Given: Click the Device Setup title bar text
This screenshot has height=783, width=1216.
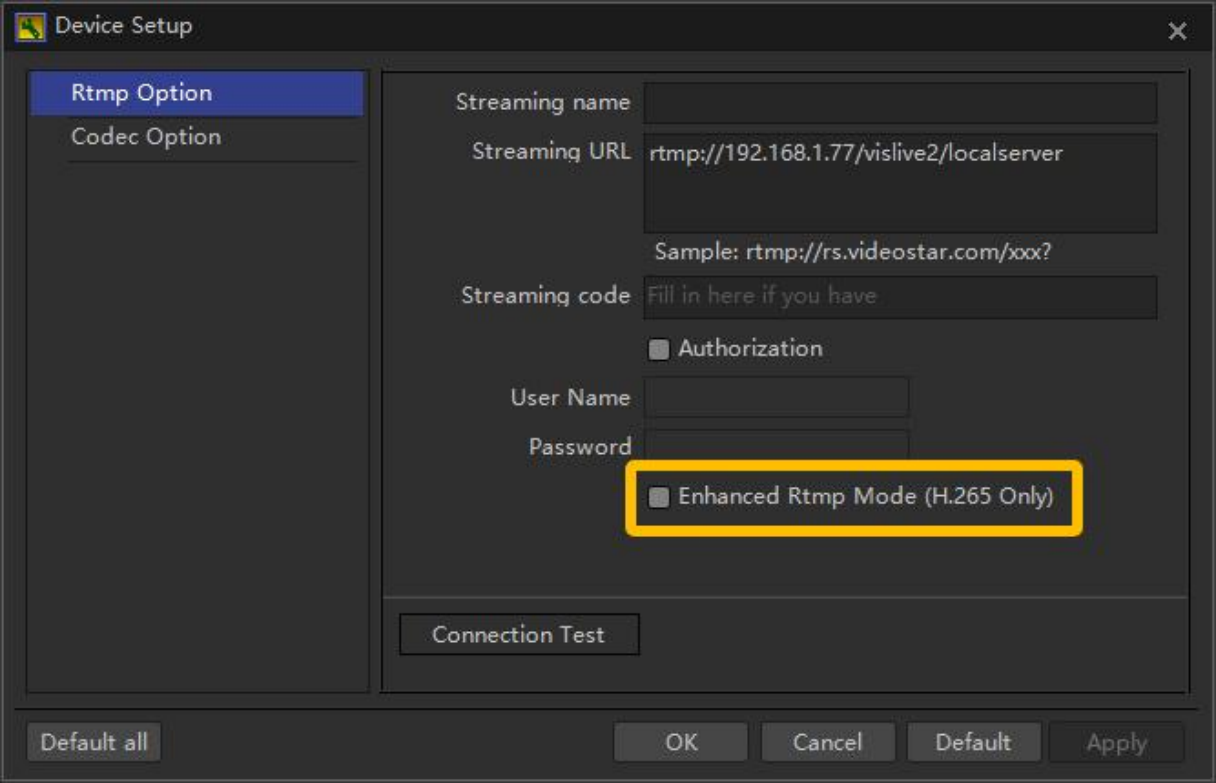Looking at the screenshot, I should coord(123,26).
